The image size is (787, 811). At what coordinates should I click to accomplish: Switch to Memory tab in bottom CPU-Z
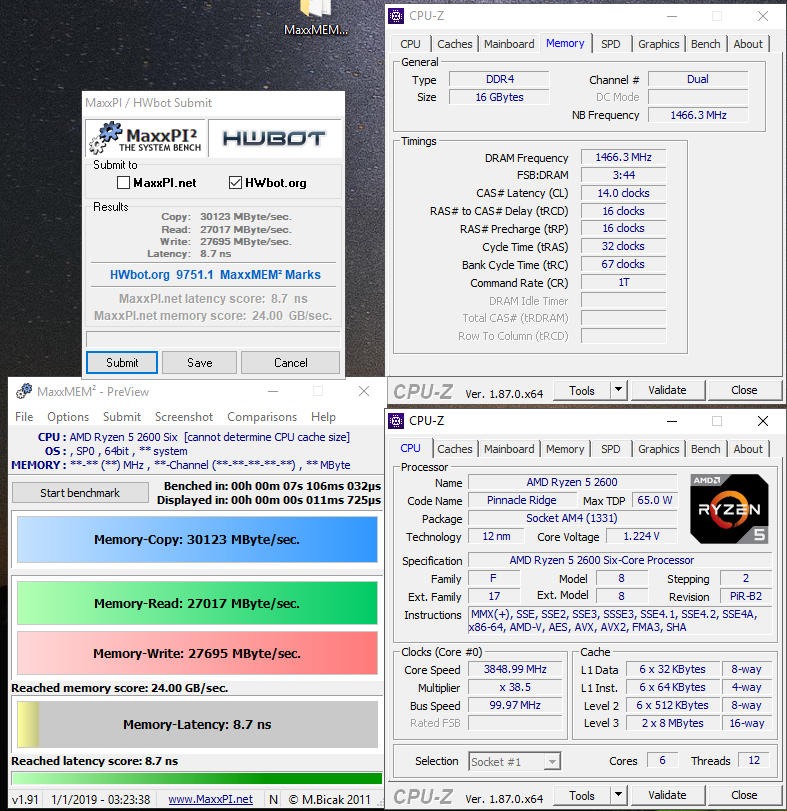click(x=565, y=449)
